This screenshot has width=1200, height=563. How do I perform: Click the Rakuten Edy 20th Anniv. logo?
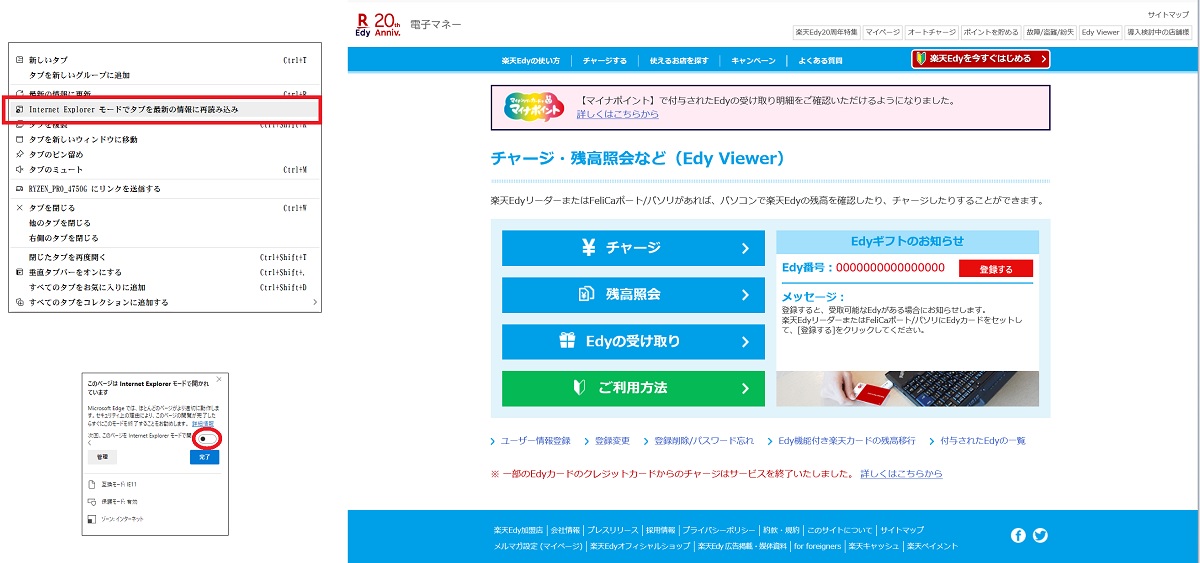(377, 25)
